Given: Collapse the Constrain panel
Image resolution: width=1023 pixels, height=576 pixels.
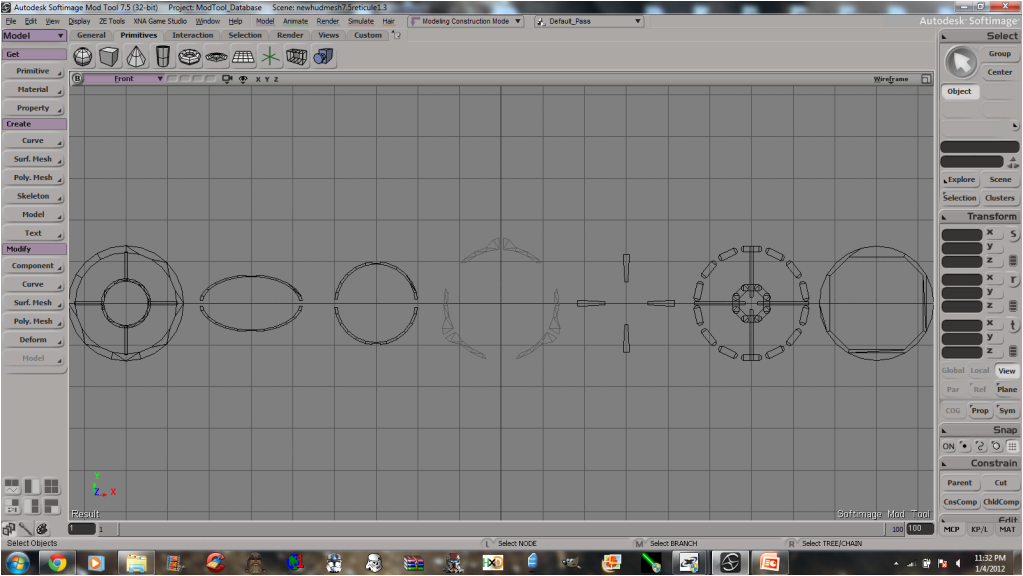Looking at the screenshot, I should tap(943, 464).
